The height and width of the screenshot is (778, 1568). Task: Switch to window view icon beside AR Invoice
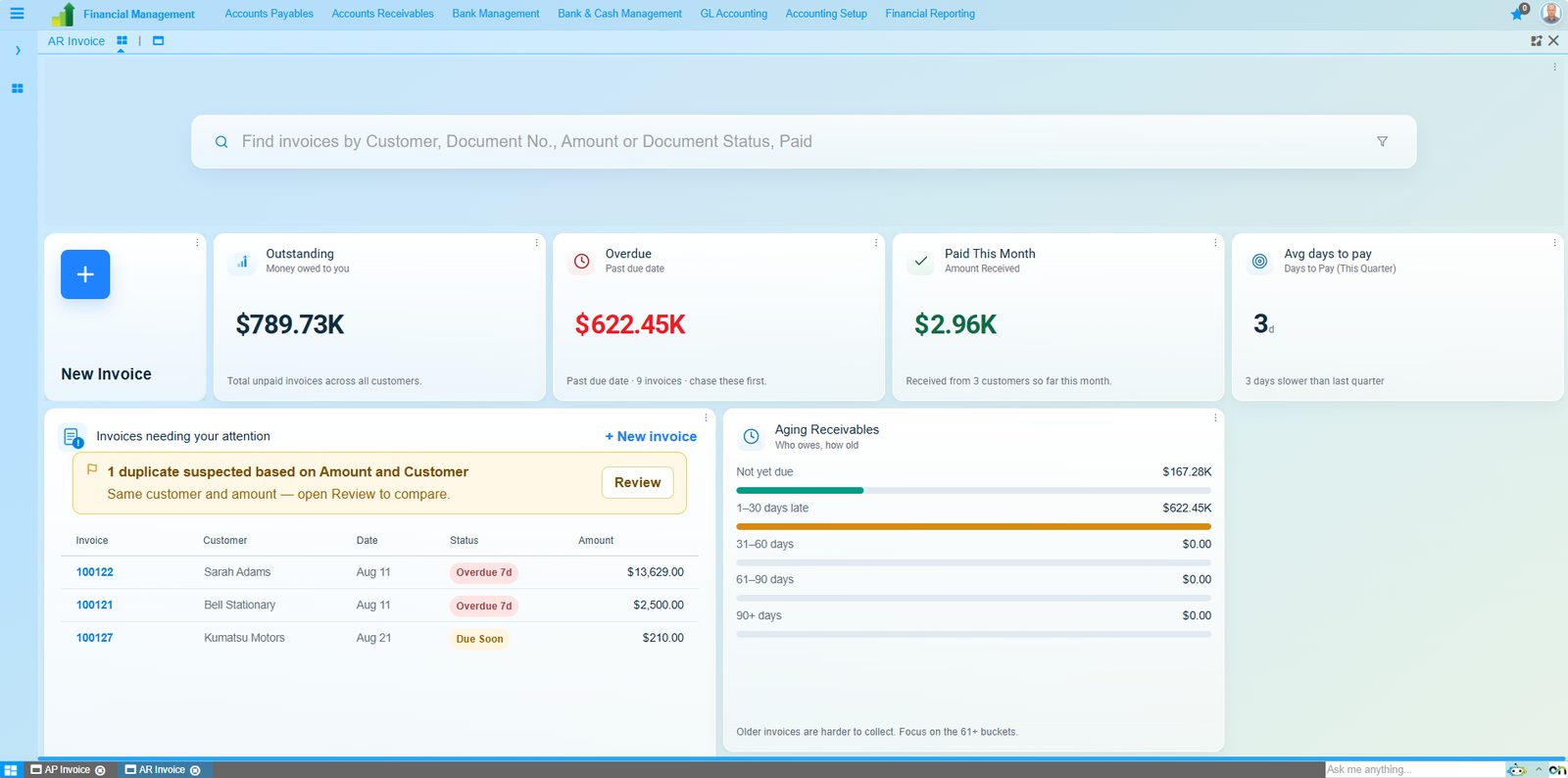pyautogui.click(x=158, y=41)
